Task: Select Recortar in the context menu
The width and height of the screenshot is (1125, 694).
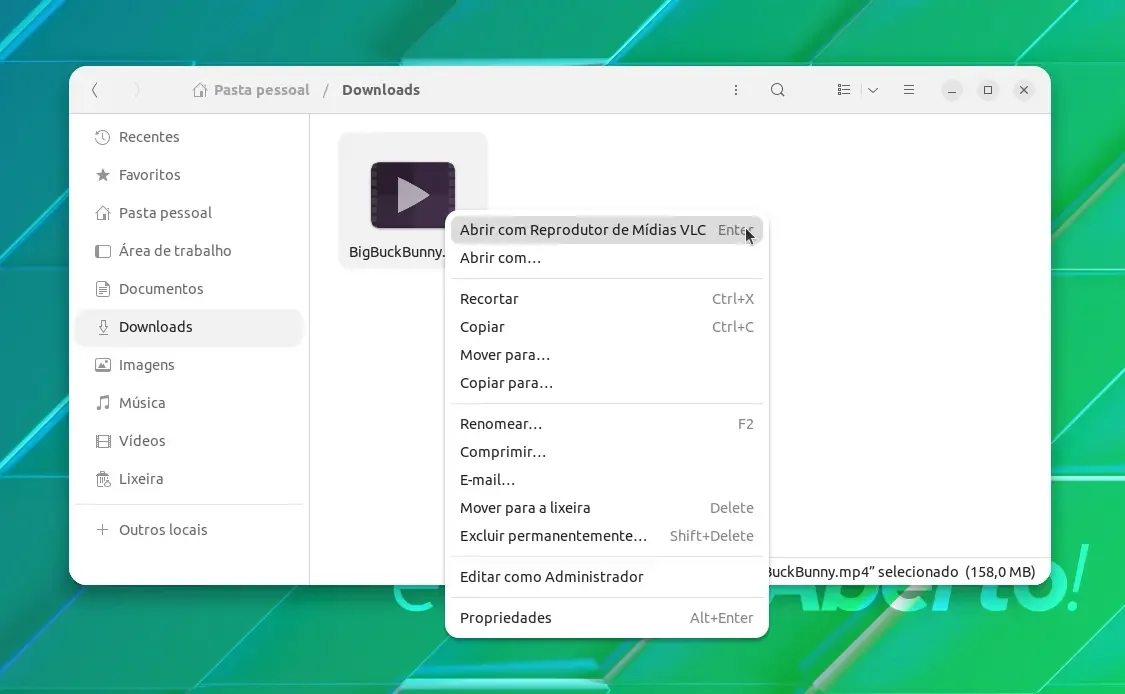Action: (606, 299)
